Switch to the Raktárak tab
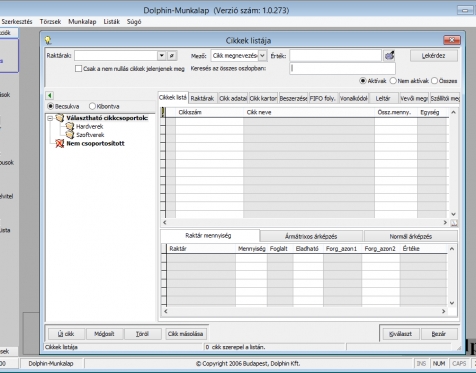Screen dimensions: 476x373 pos(203,99)
